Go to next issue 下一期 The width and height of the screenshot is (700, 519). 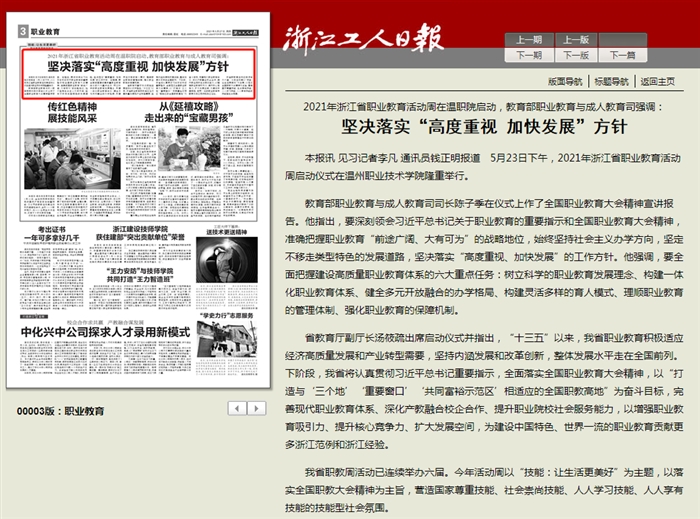pos(529,55)
